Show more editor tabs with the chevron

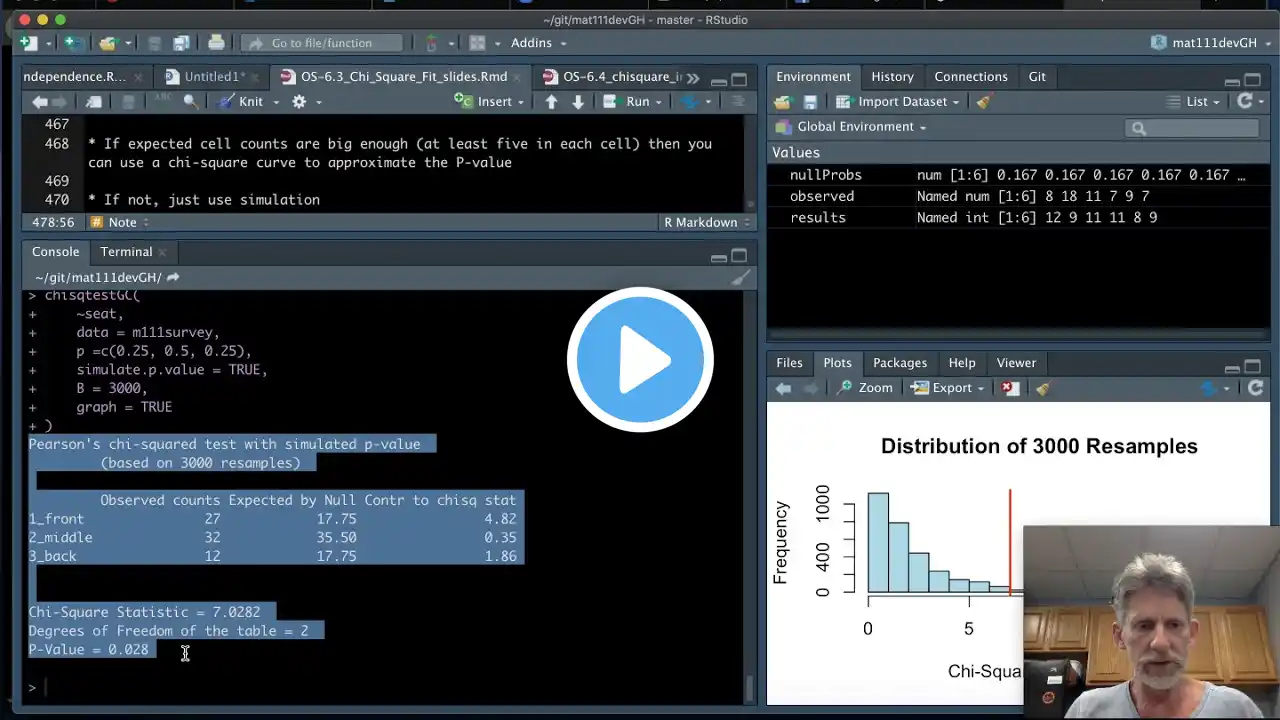(693, 78)
